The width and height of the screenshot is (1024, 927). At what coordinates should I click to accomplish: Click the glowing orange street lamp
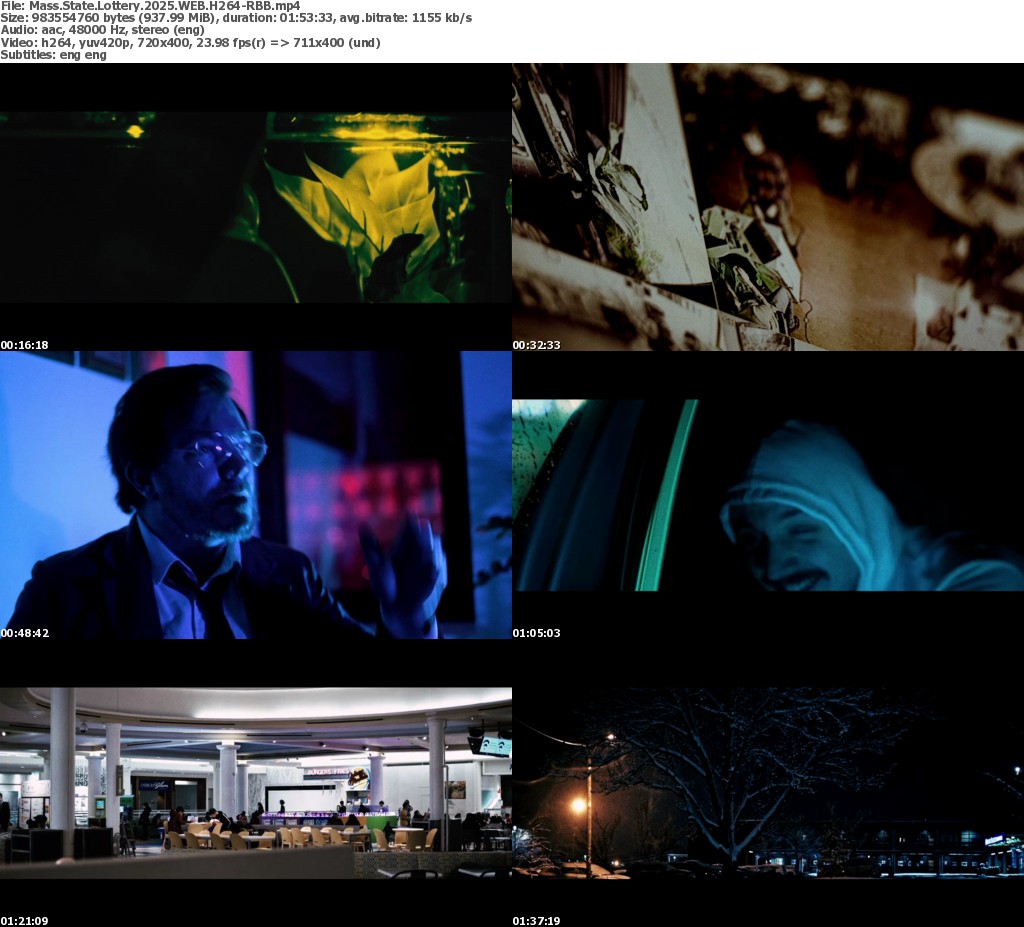[578, 805]
